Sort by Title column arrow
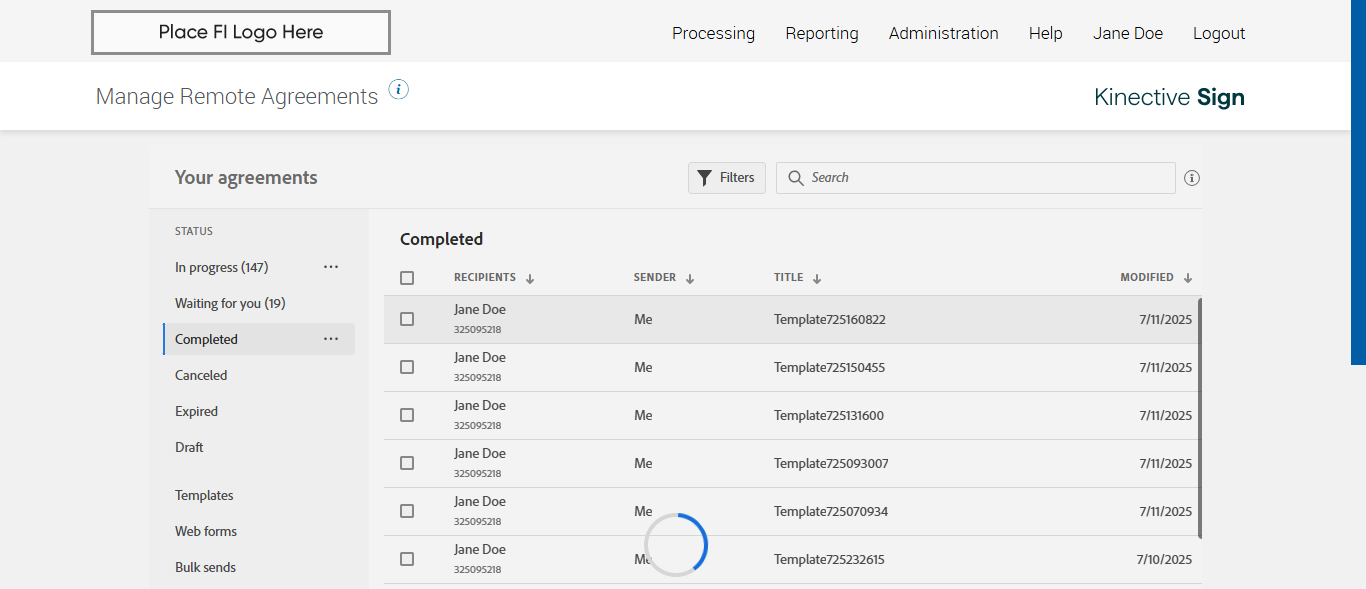 (x=817, y=279)
